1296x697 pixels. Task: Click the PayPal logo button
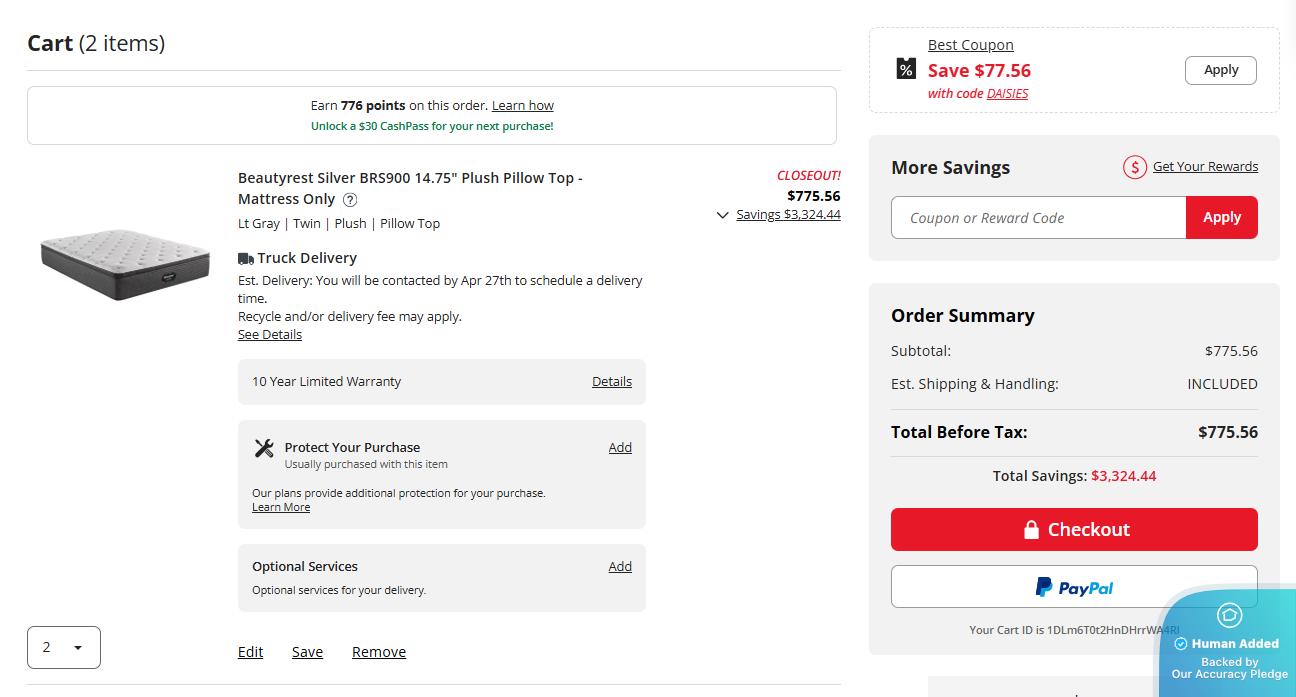click(1074, 587)
